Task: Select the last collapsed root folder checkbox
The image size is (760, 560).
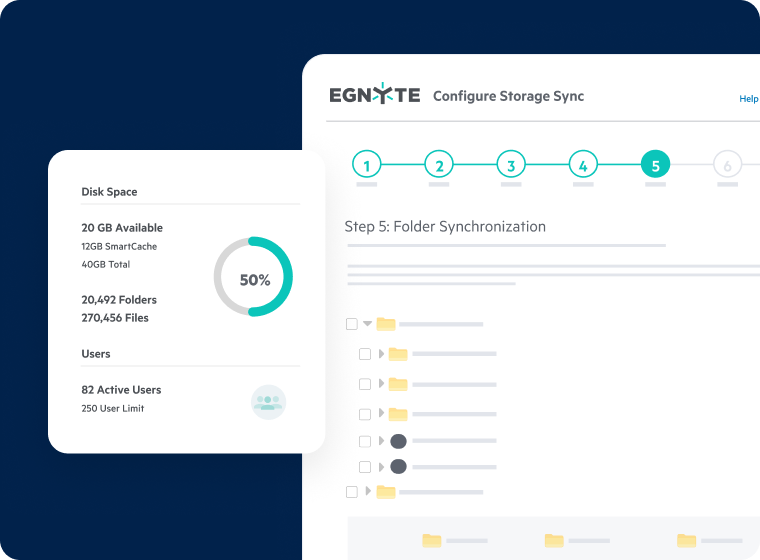Action: (351, 492)
